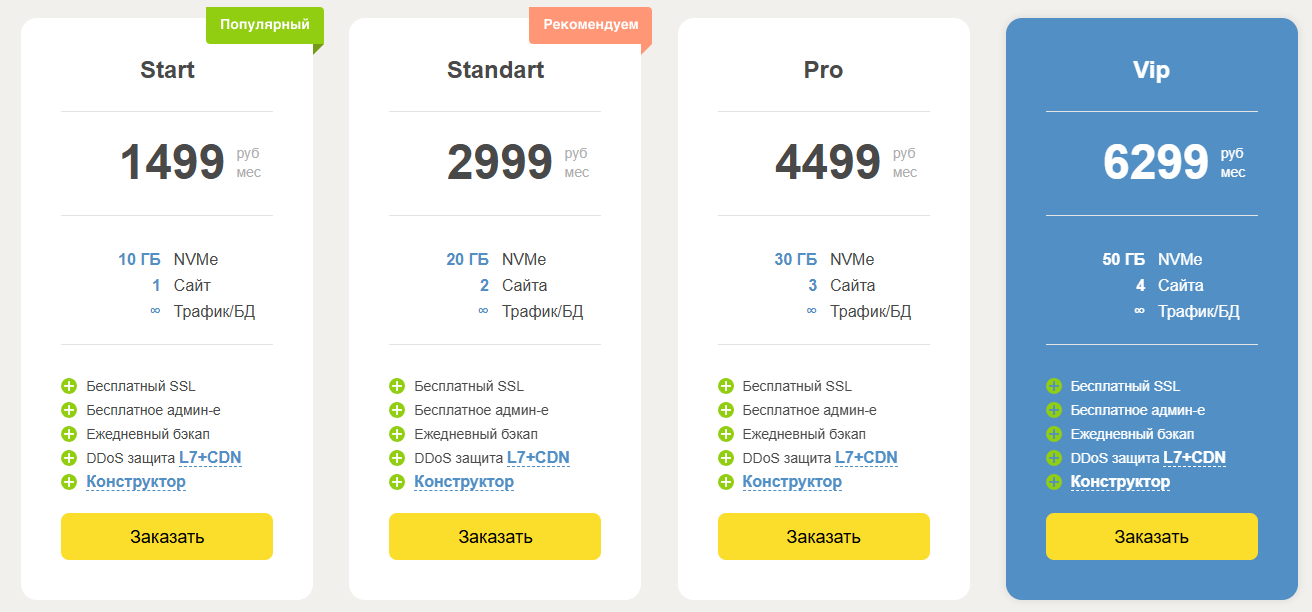Click the infinity icon in Start plan

coord(155,311)
